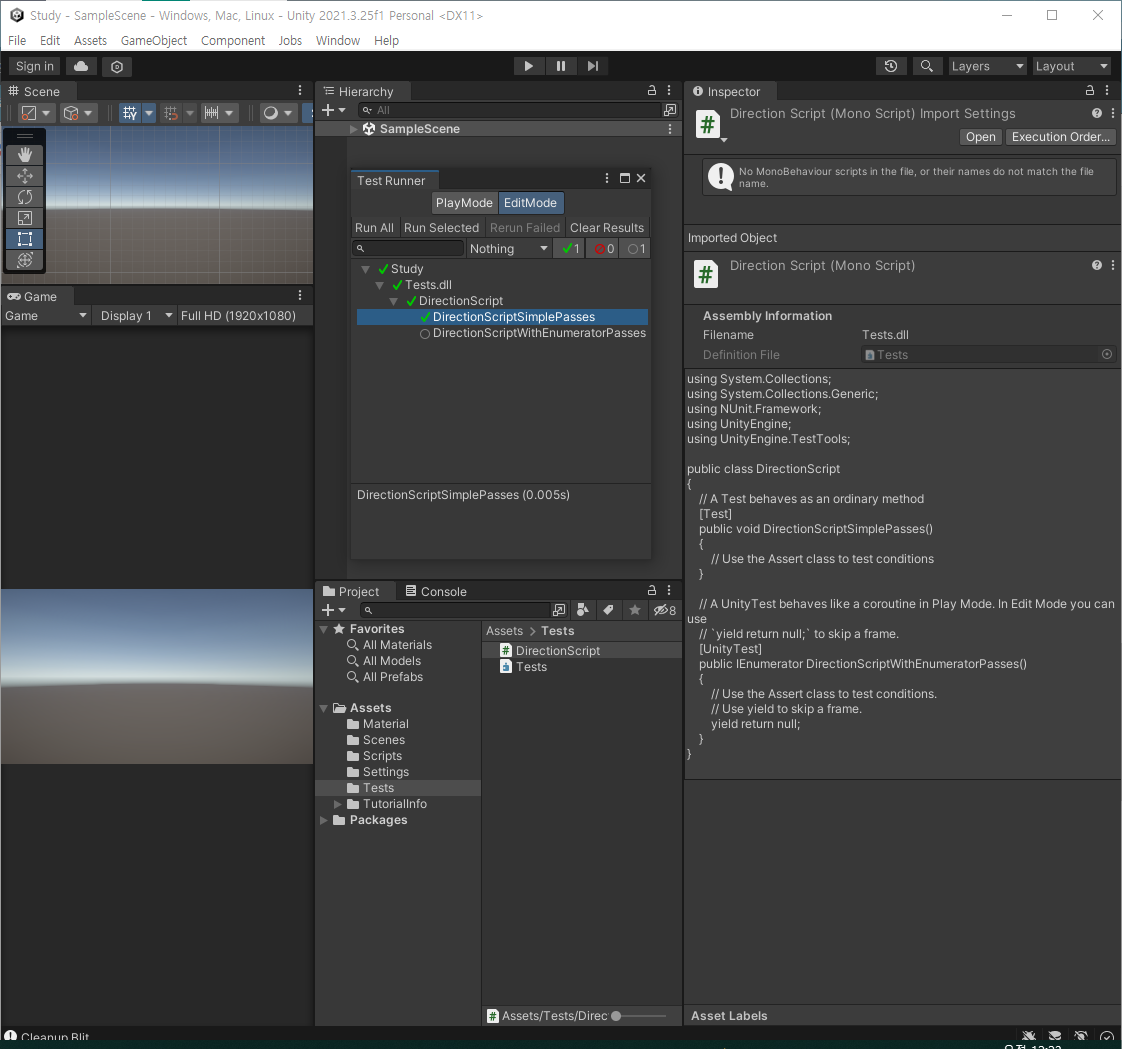Click the Sign in button
The width and height of the screenshot is (1122, 1049).
point(34,67)
